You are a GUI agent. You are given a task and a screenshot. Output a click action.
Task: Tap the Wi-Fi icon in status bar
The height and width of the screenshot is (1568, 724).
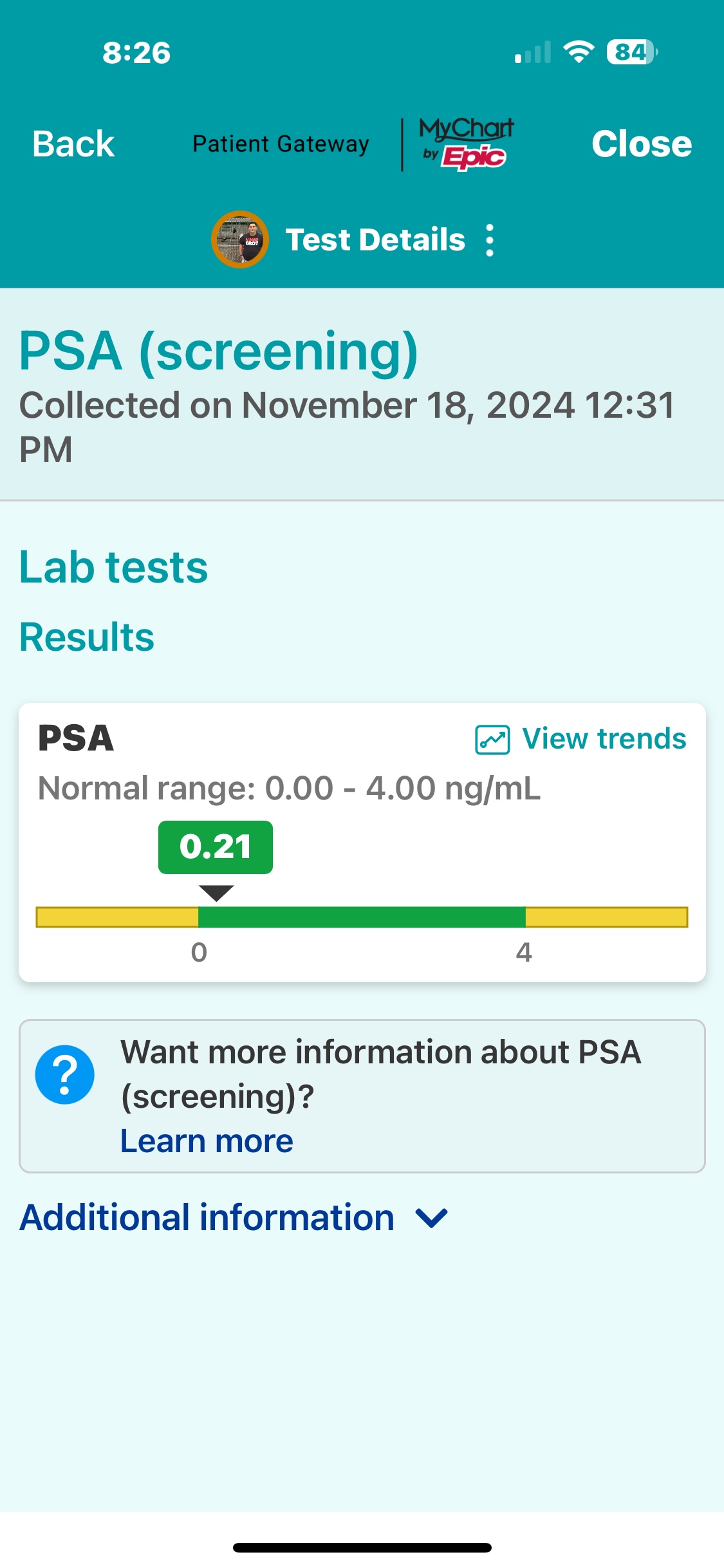tap(579, 52)
